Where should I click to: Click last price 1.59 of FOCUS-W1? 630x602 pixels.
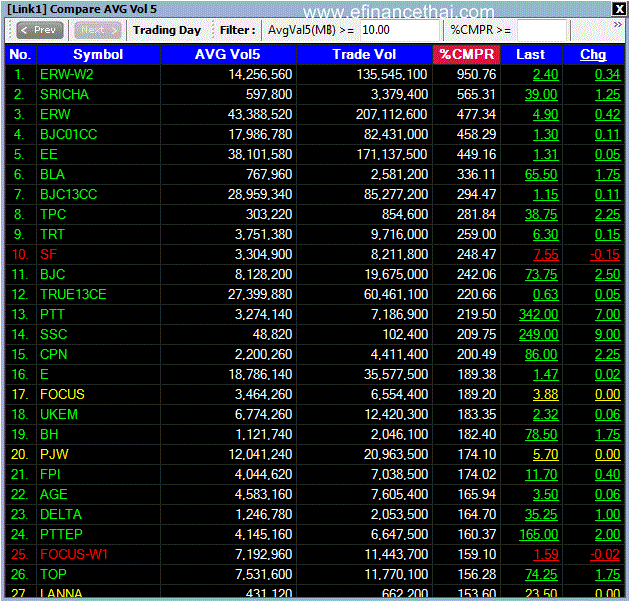pyautogui.click(x=545, y=555)
